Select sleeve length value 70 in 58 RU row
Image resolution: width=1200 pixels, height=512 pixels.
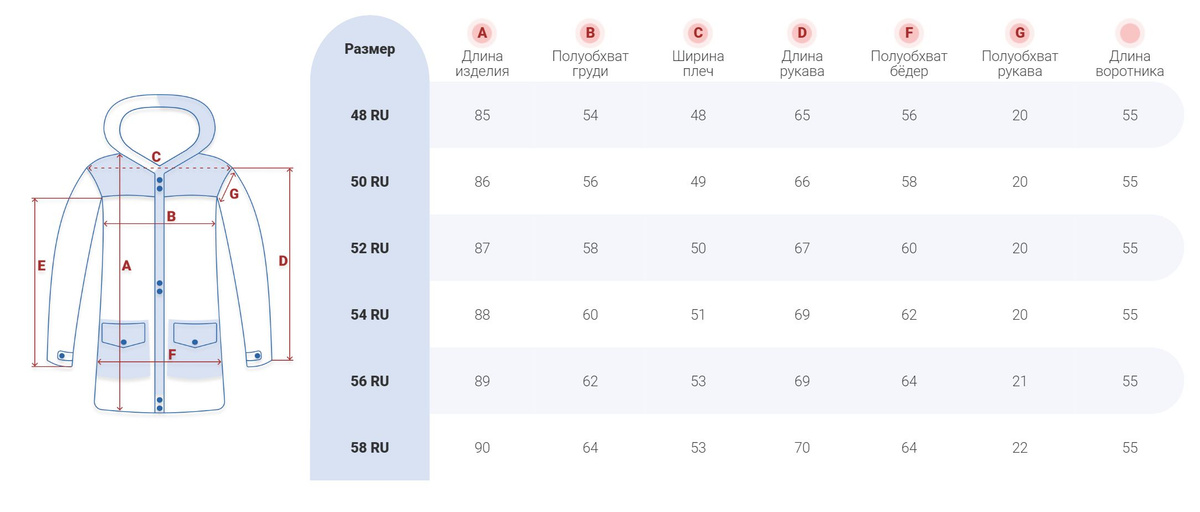(802, 447)
